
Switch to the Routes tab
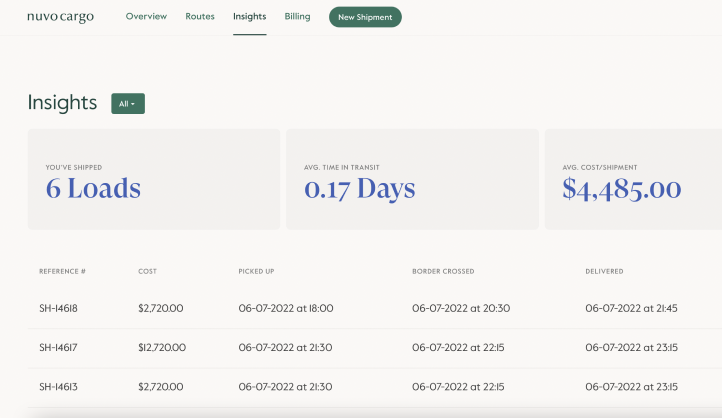(x=200, y=17)
